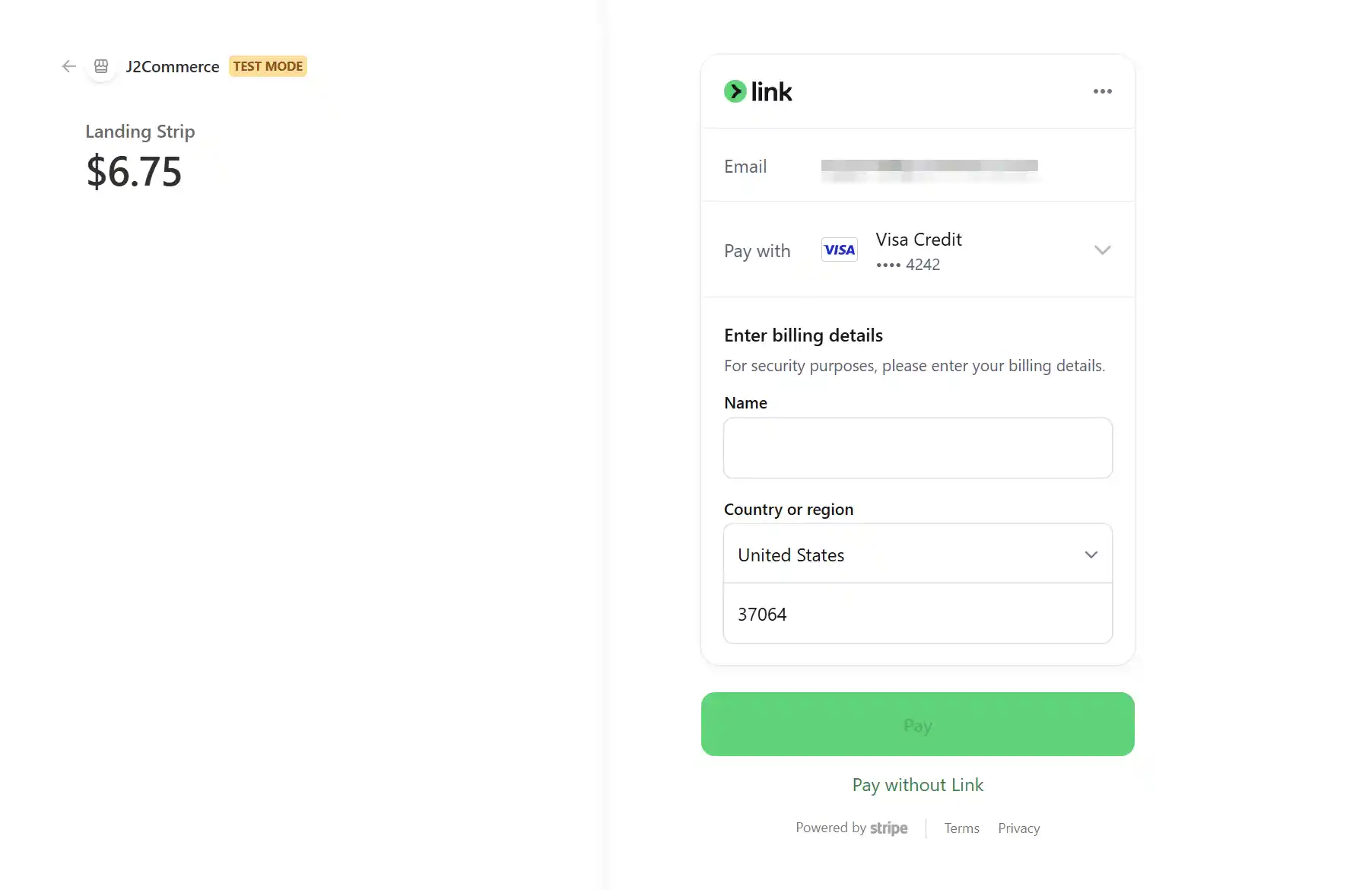
Task: Click the Powered by Stripe text
Action: tap(852, 828)
